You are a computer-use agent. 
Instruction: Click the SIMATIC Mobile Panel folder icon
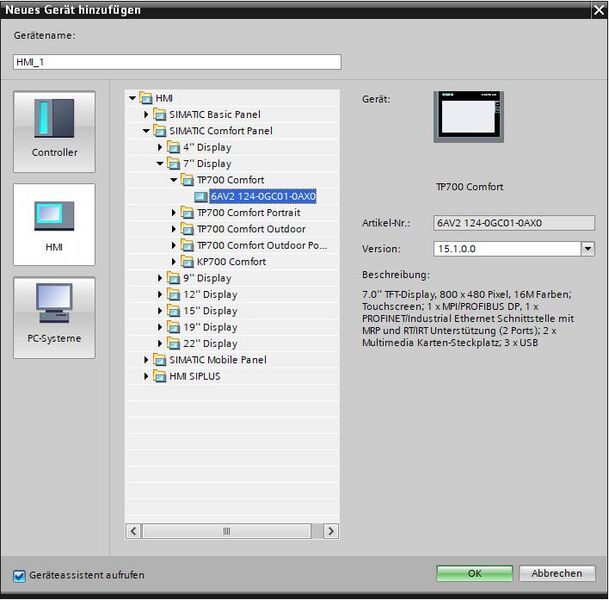tap(160, 360)
